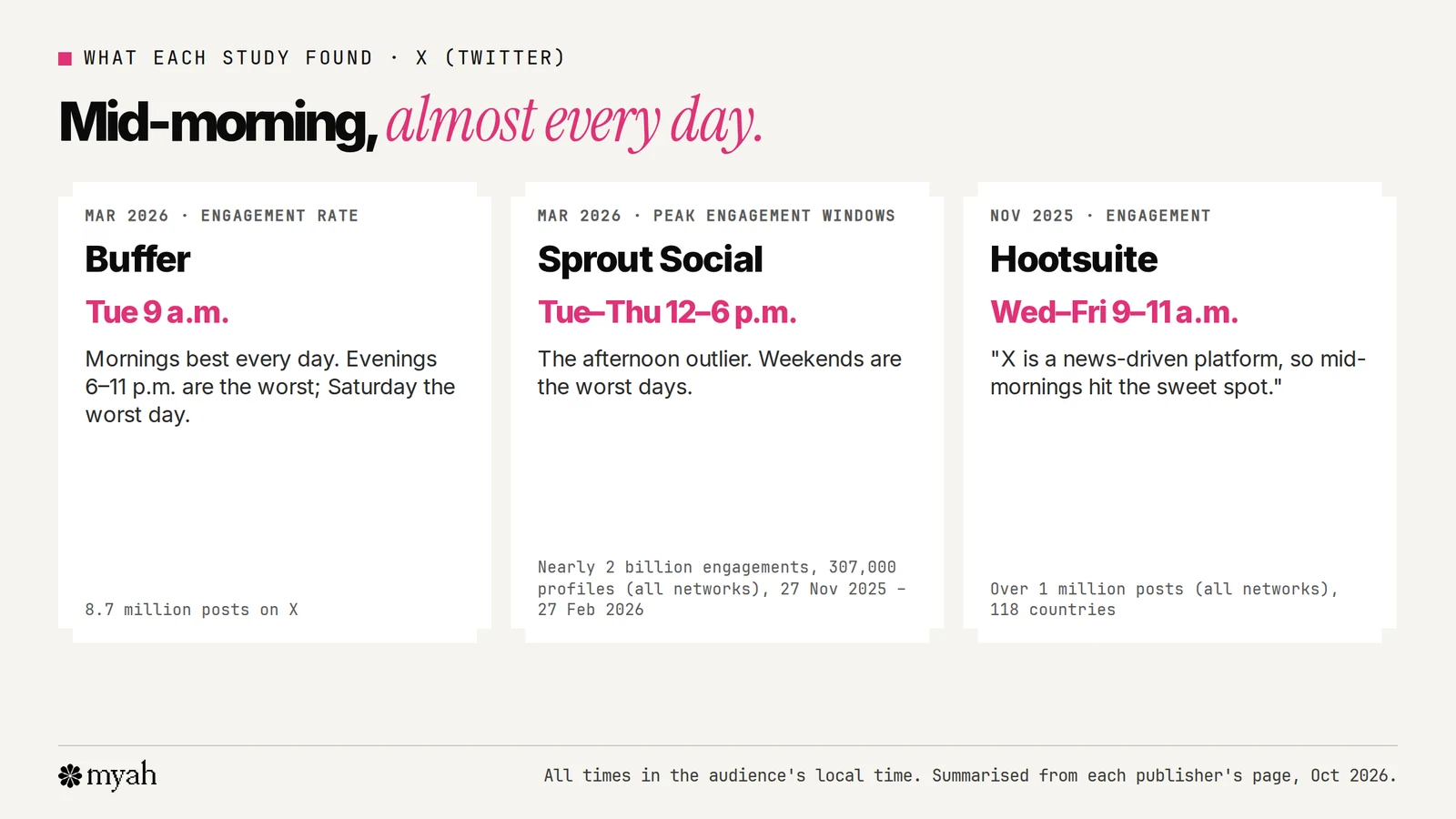Click the "Tue 9 a.m." time heading
Image resolution: width=1456 pixels, height=819 pixels.
tap(157, 312)
